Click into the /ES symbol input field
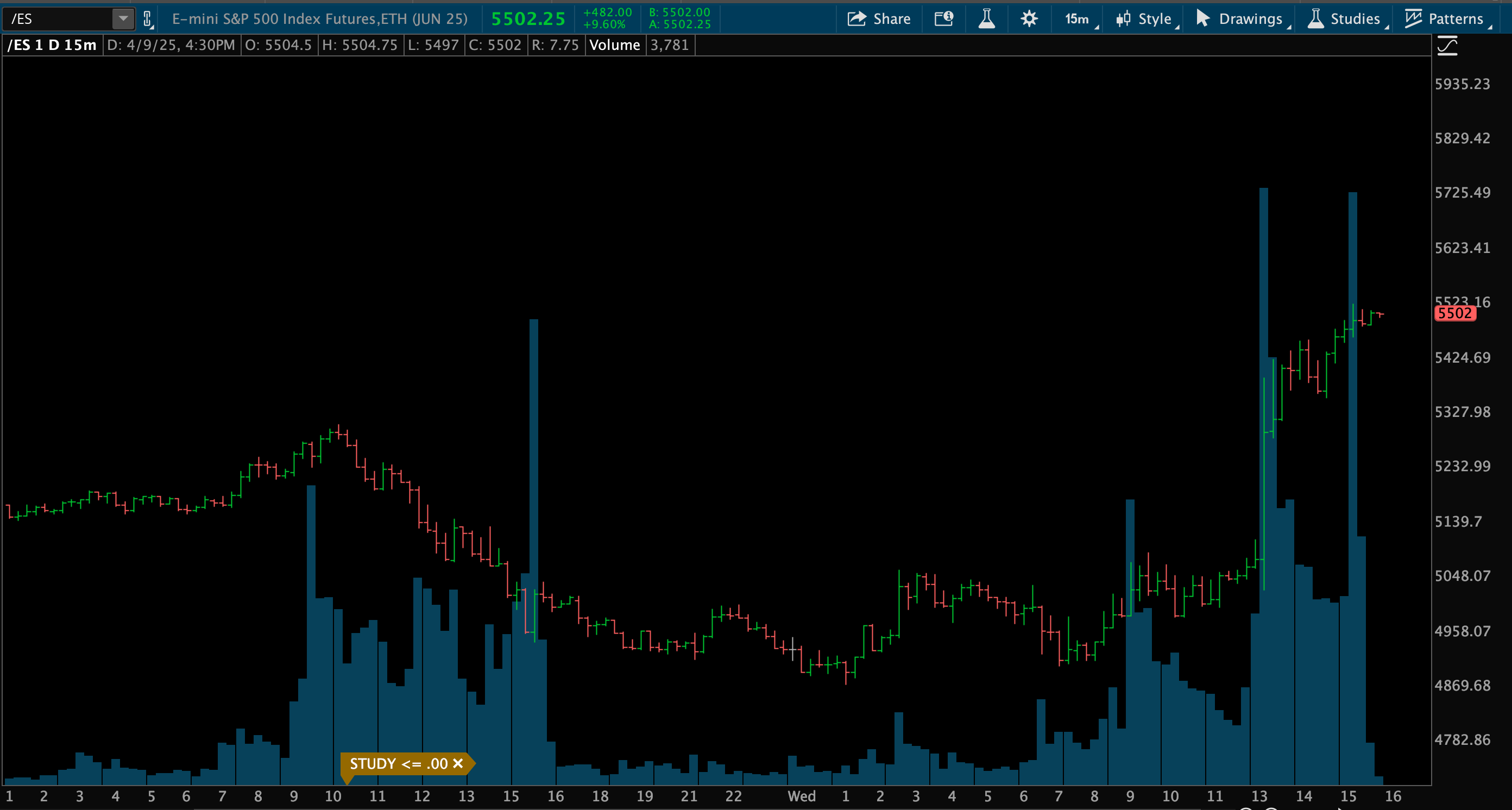The image size is (1512, 810). pos(59,19)
